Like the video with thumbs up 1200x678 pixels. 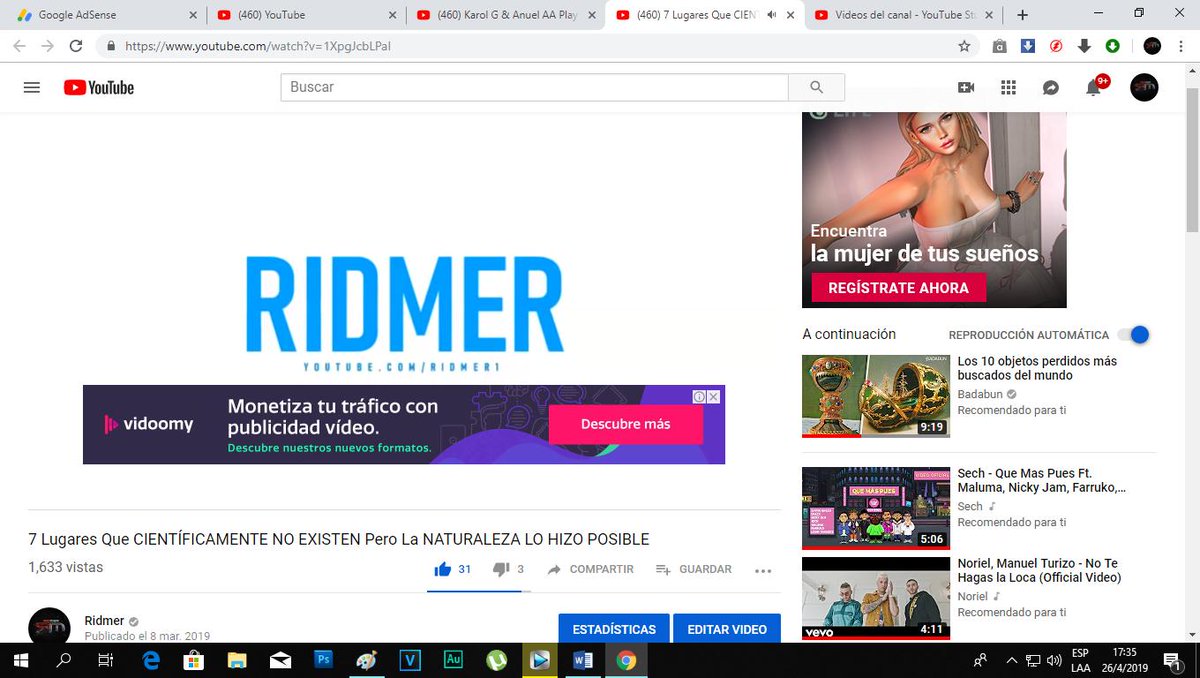click(x=443, y=569)
